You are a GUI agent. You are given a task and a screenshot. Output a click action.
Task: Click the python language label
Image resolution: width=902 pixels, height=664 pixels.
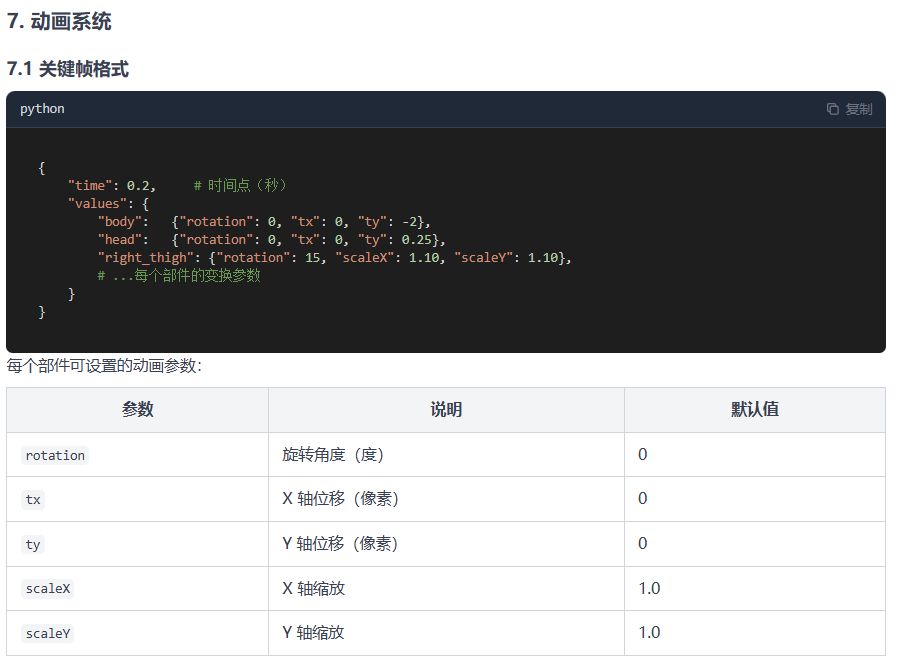(x=42, y=108)
